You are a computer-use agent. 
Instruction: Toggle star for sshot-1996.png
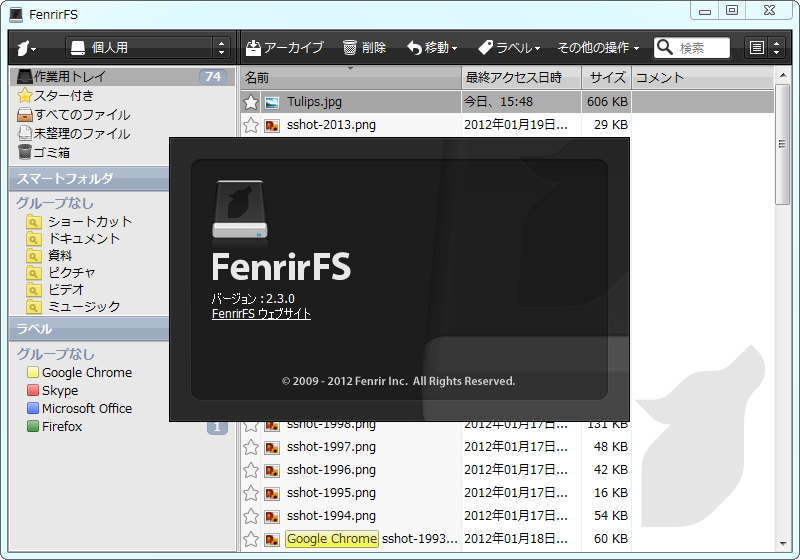(251, 470)
